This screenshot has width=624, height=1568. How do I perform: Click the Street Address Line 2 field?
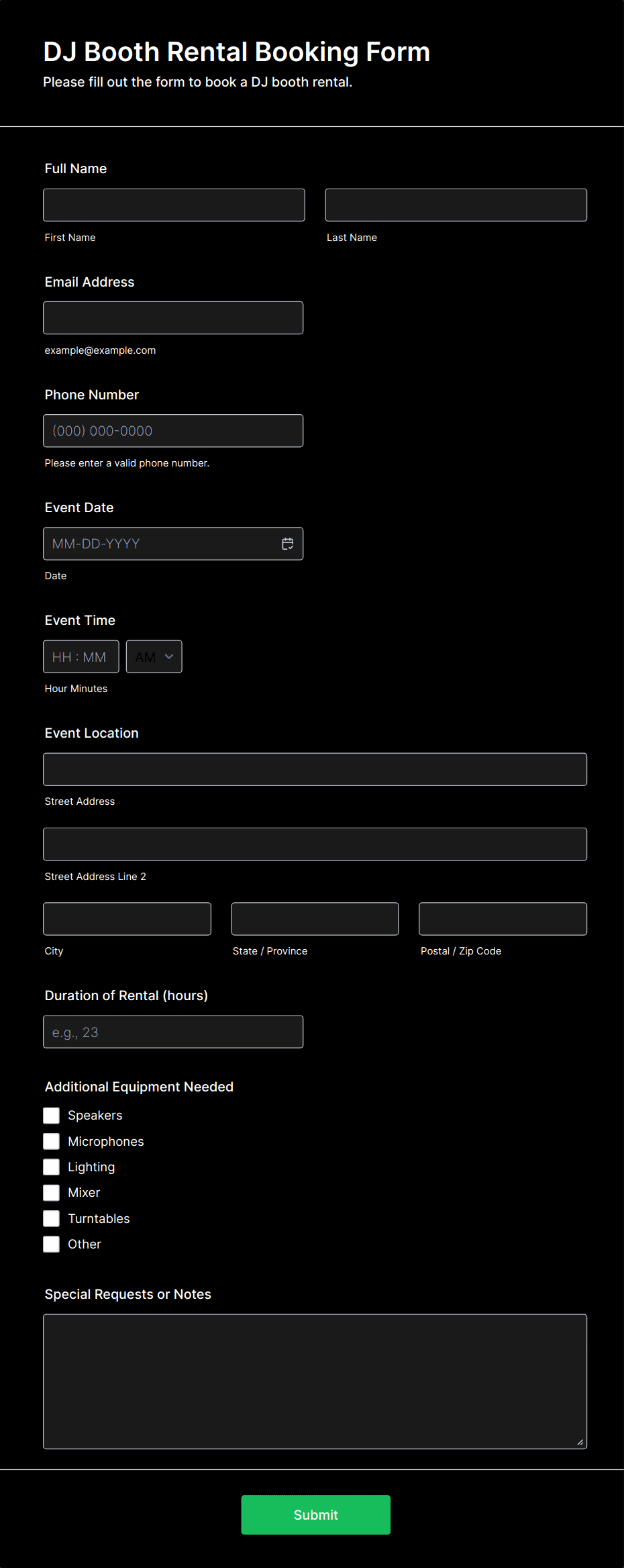point(315,844)
